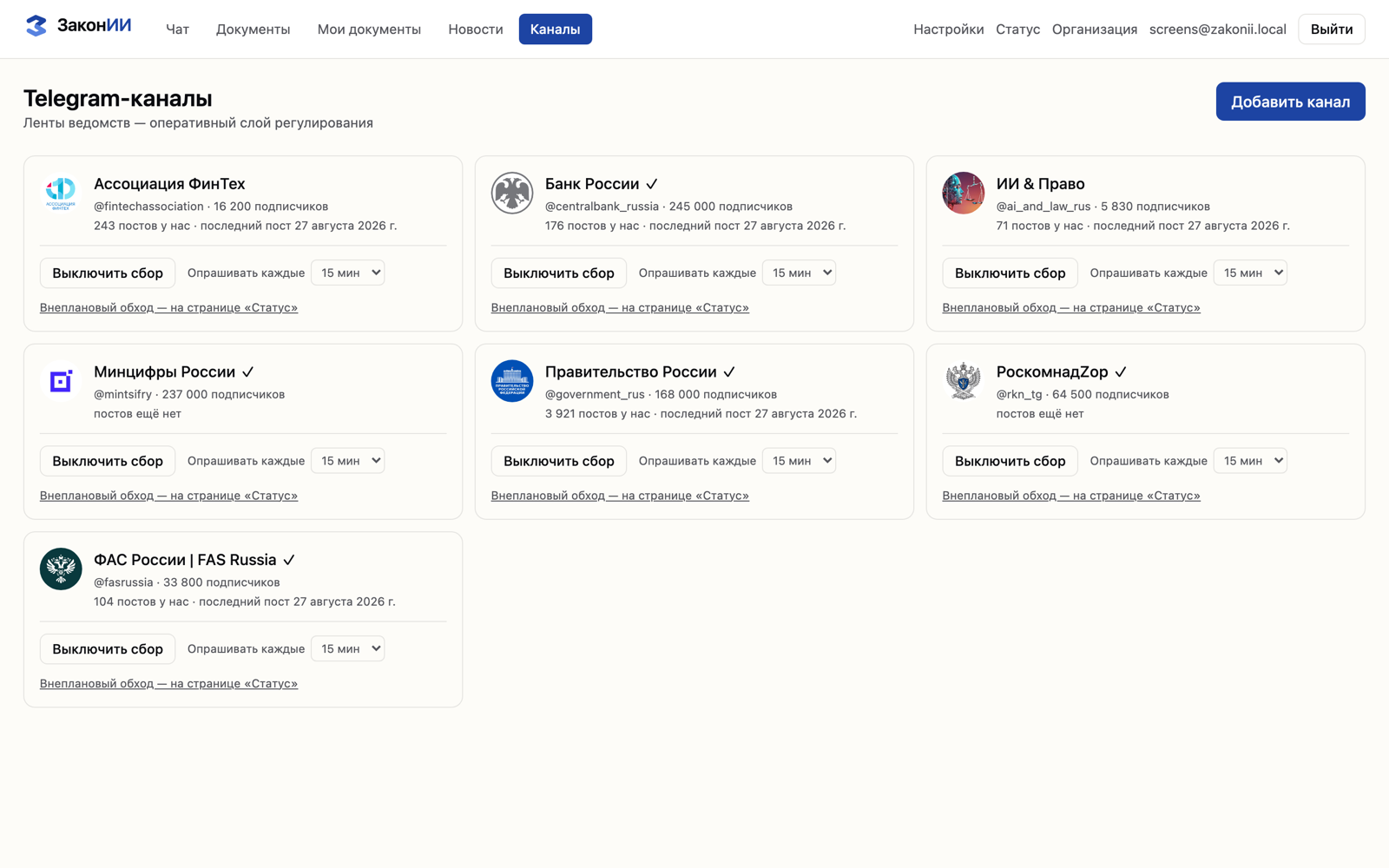Open ИИ & Право channel avatar
1389x868 pixels.
[x=964, y=193]
